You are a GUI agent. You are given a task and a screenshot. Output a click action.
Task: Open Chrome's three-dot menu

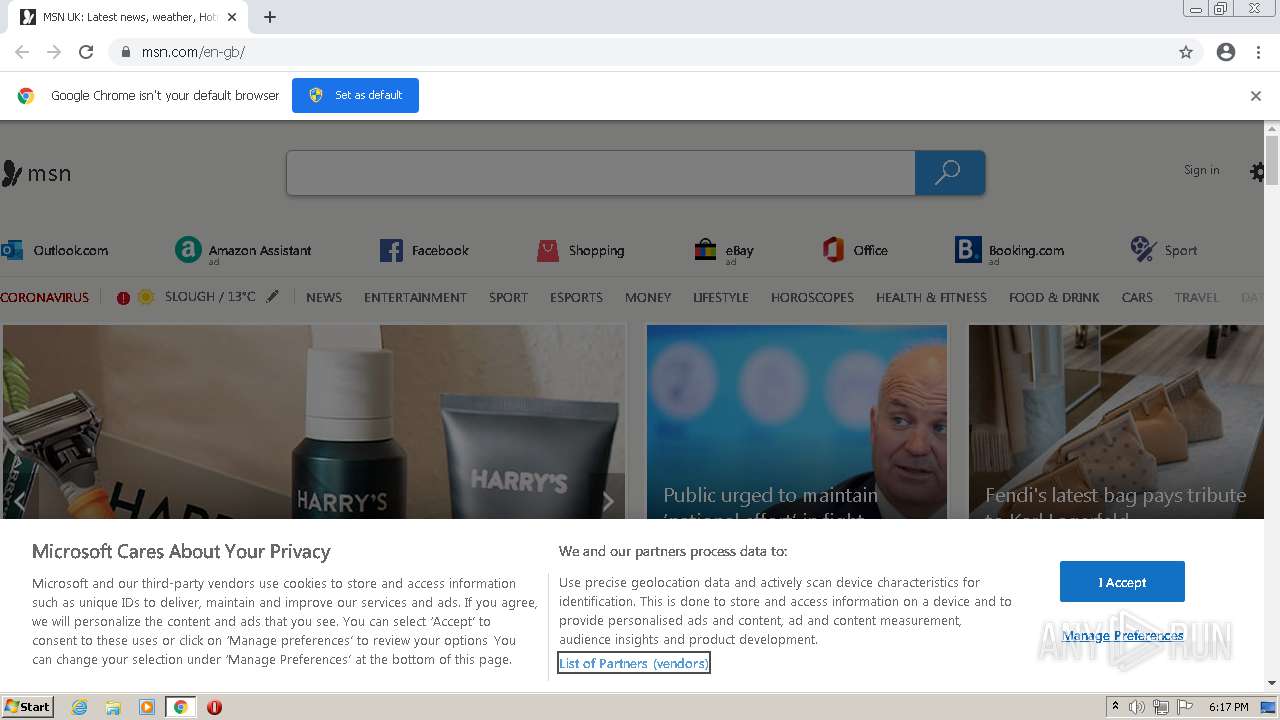point(1258,52)
